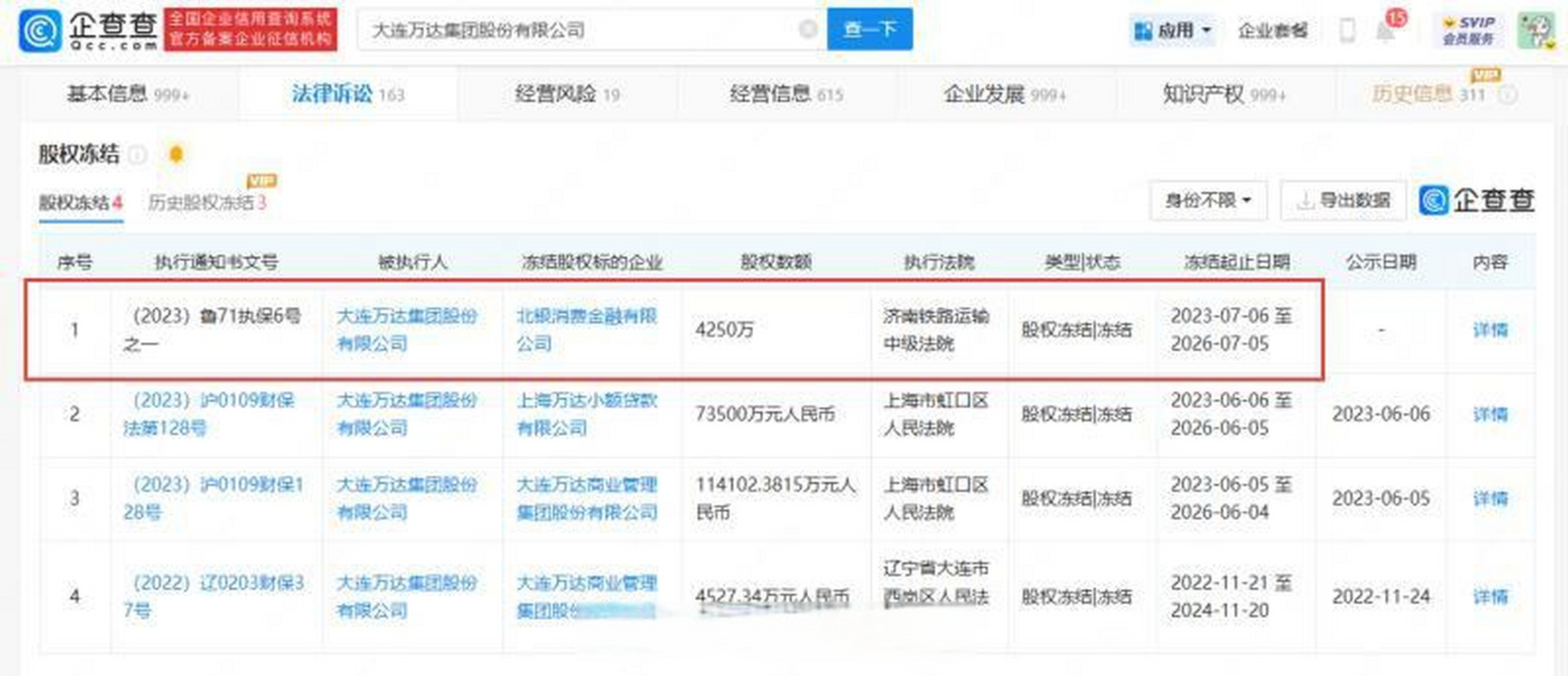The width and height of the screenshot is (1568, 676).
Task: Open case (2022)辽0203财保37号
Action: click(x=213, y=596)
